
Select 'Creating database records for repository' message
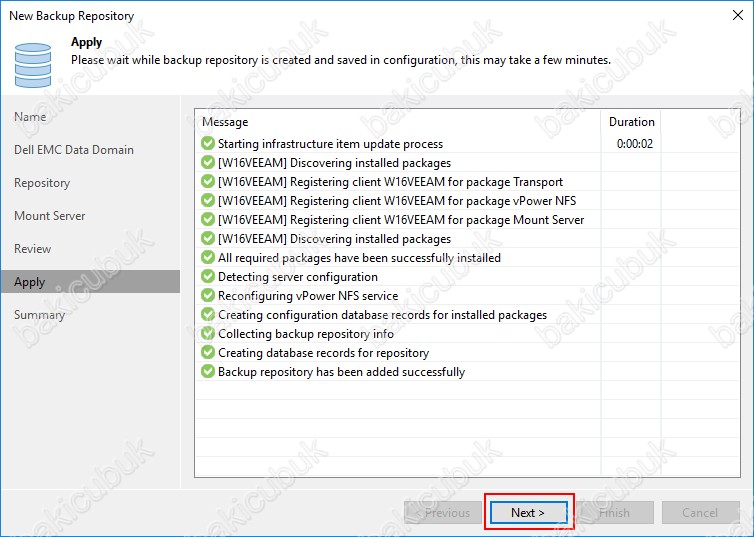pos(323,353)
